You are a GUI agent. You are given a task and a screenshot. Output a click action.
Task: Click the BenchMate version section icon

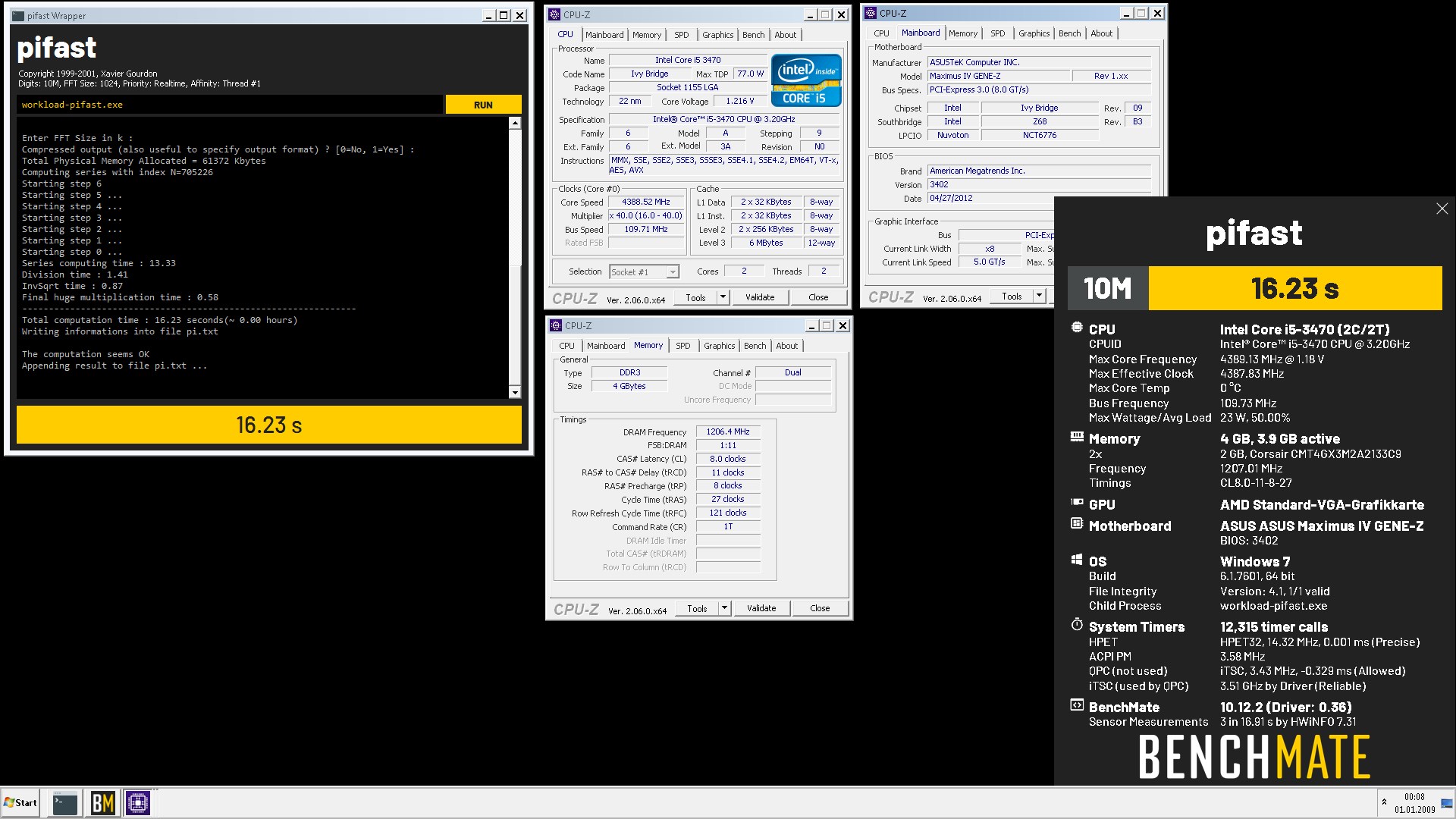click(x=1077, y=704)
